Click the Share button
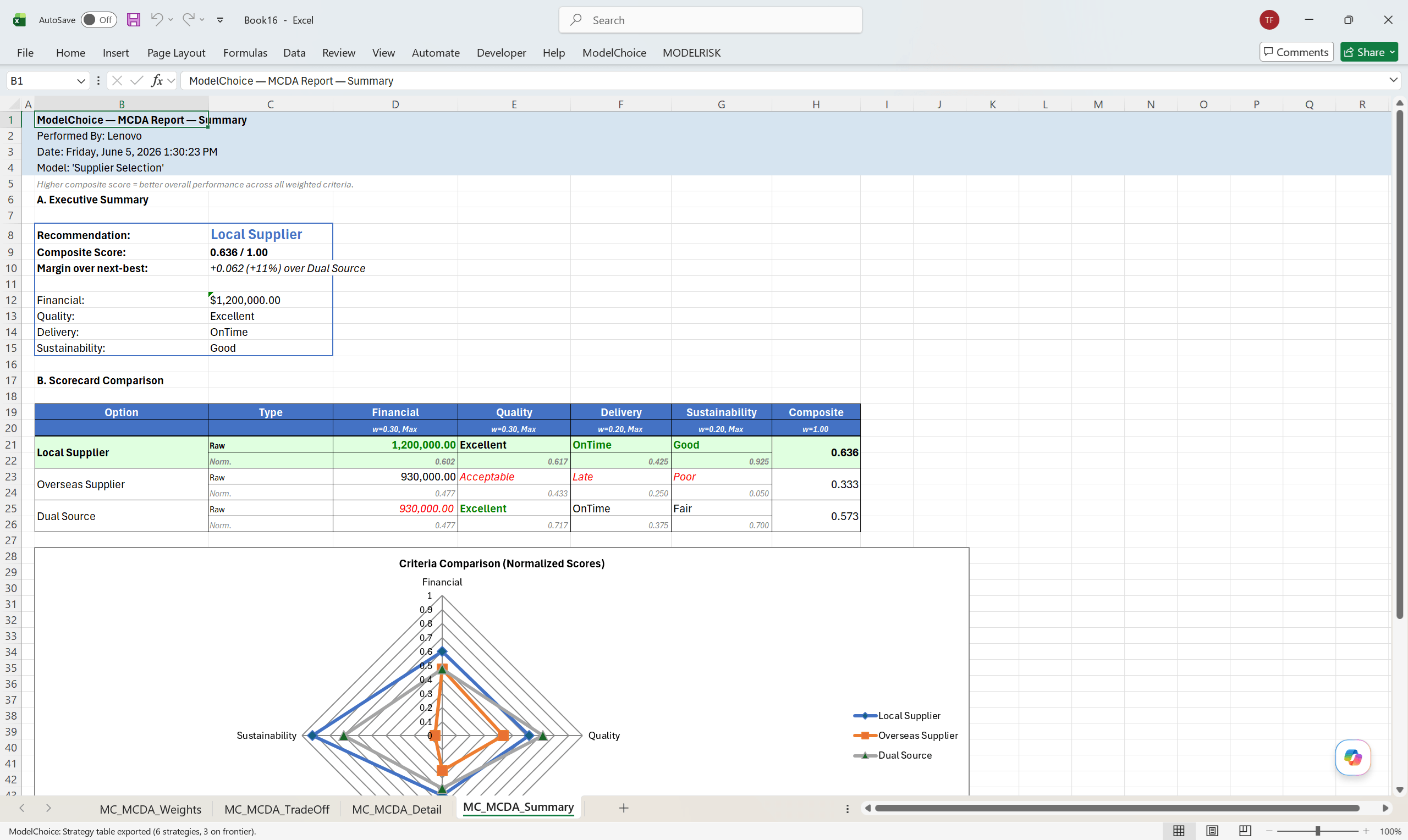 [x=1368, y=52]
